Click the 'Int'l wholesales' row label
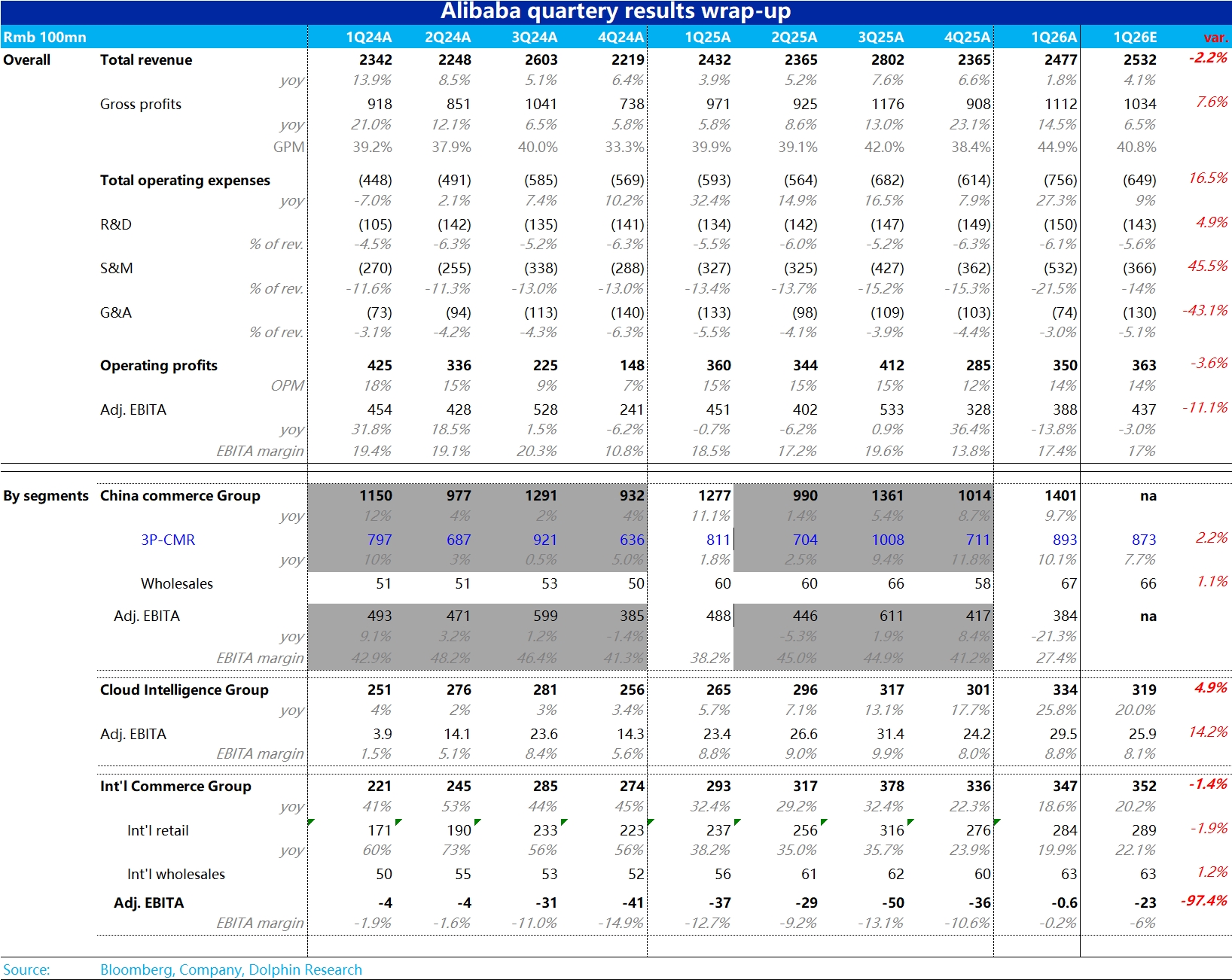Image resolution: width=1232 pixels, height=980 pixels. coord(176,874)
